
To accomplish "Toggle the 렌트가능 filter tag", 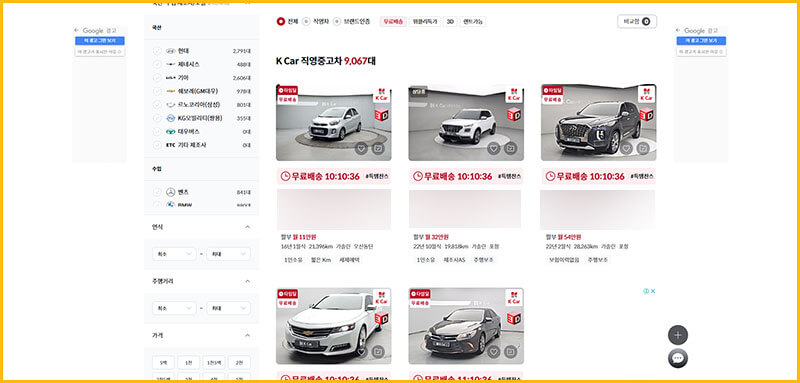I will coord(473,21).
